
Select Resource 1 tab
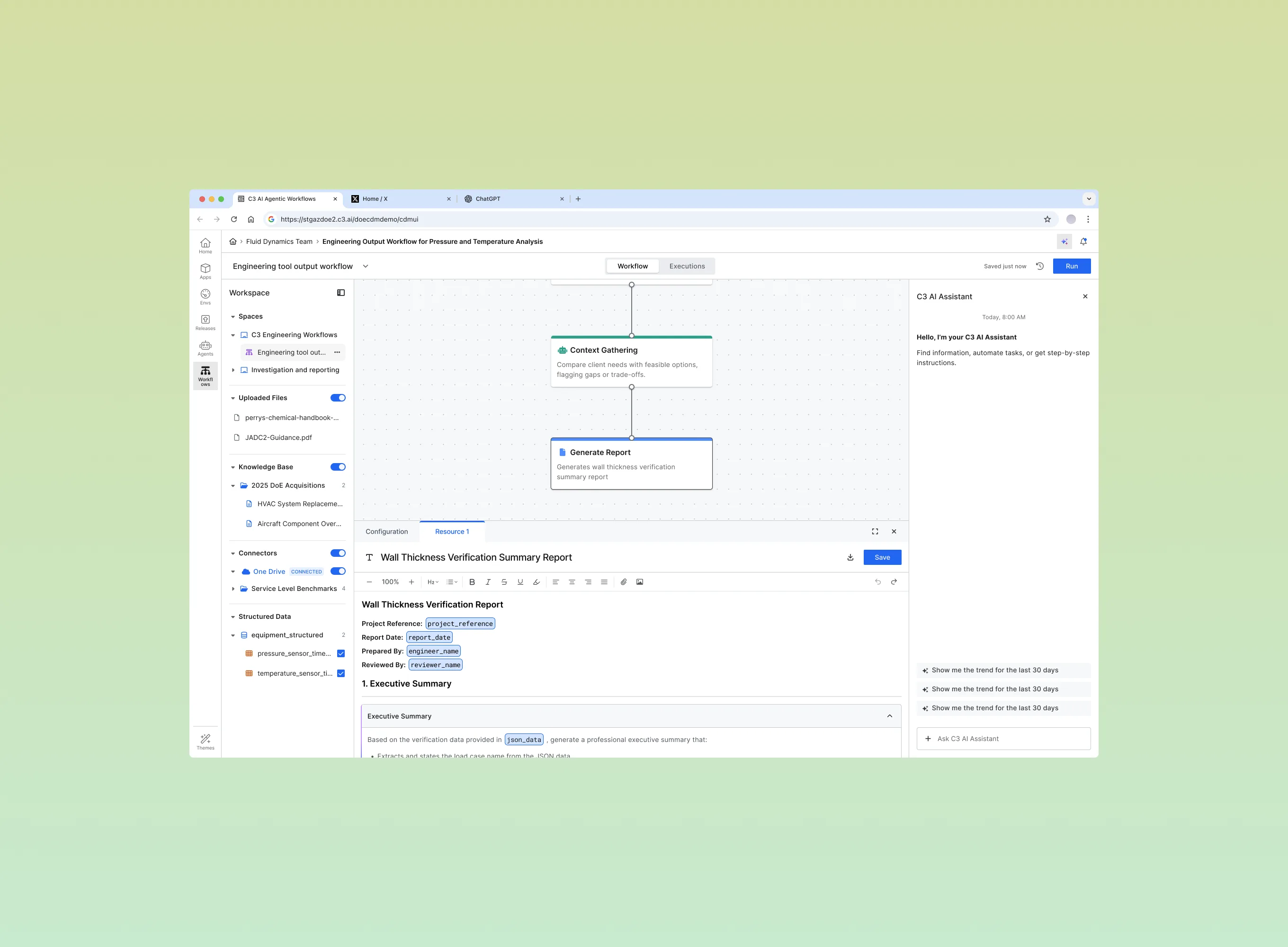[x=452, y=531]
